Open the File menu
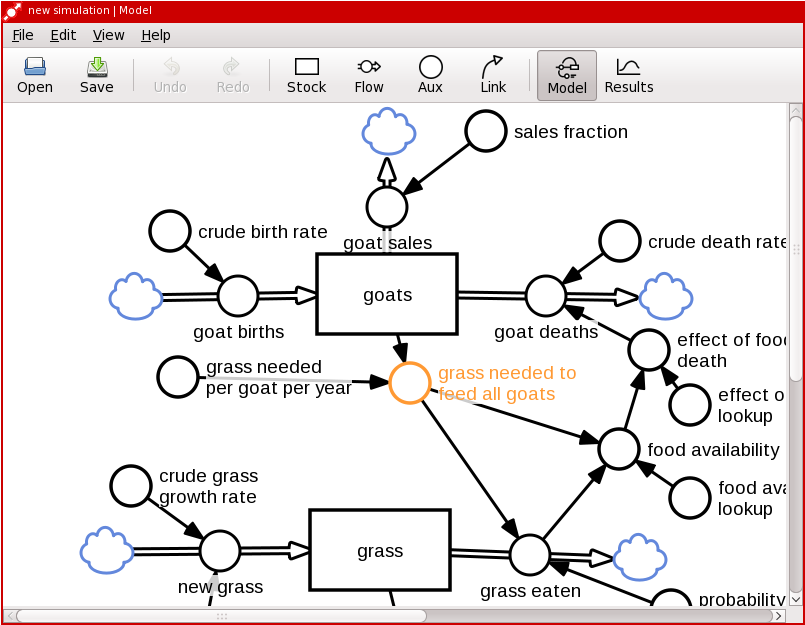The image size is (805, 625). [x=23, y=35]
